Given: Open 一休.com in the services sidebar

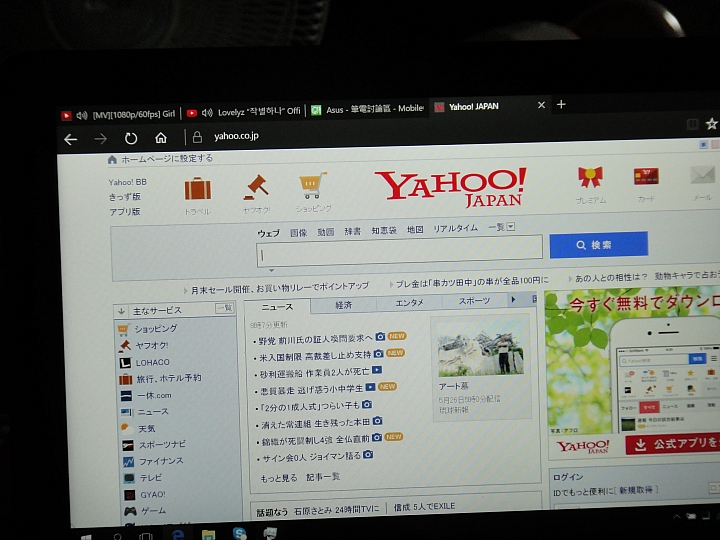Looking at the screenshot, I should 154,395.
